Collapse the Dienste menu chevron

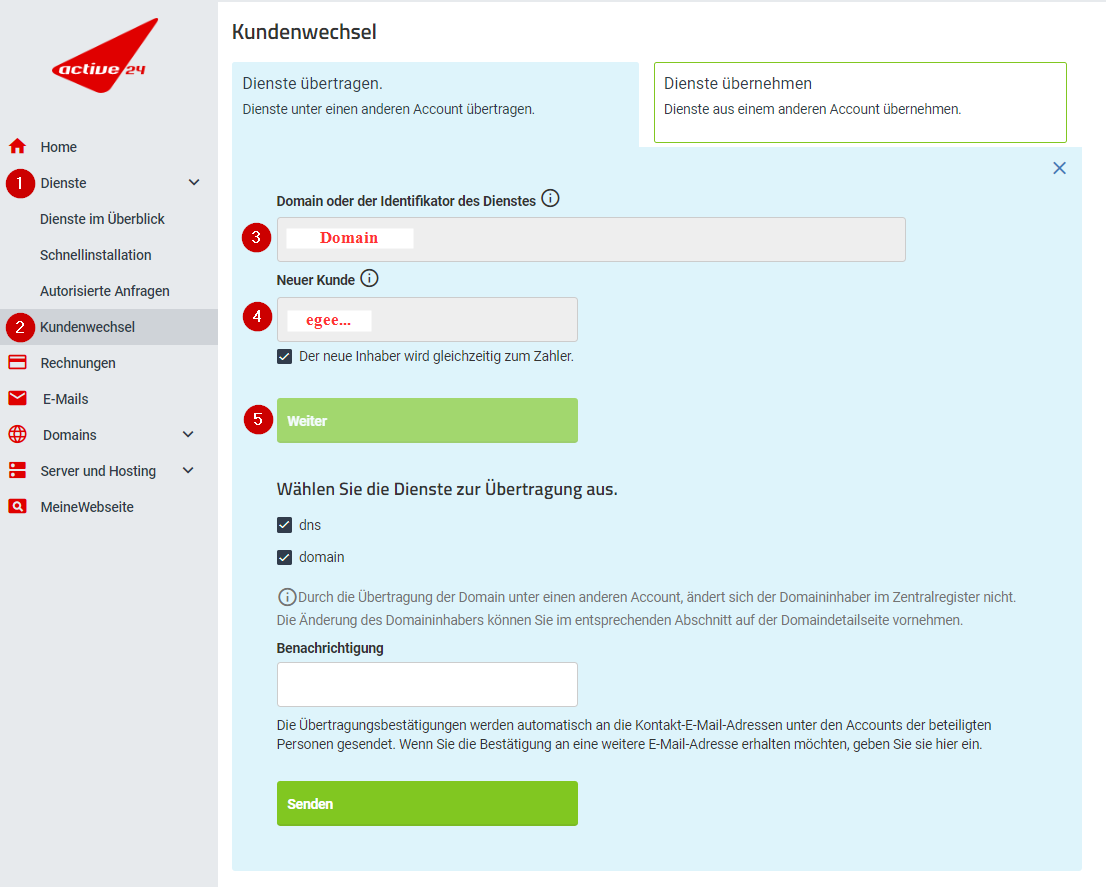(194, 183)
